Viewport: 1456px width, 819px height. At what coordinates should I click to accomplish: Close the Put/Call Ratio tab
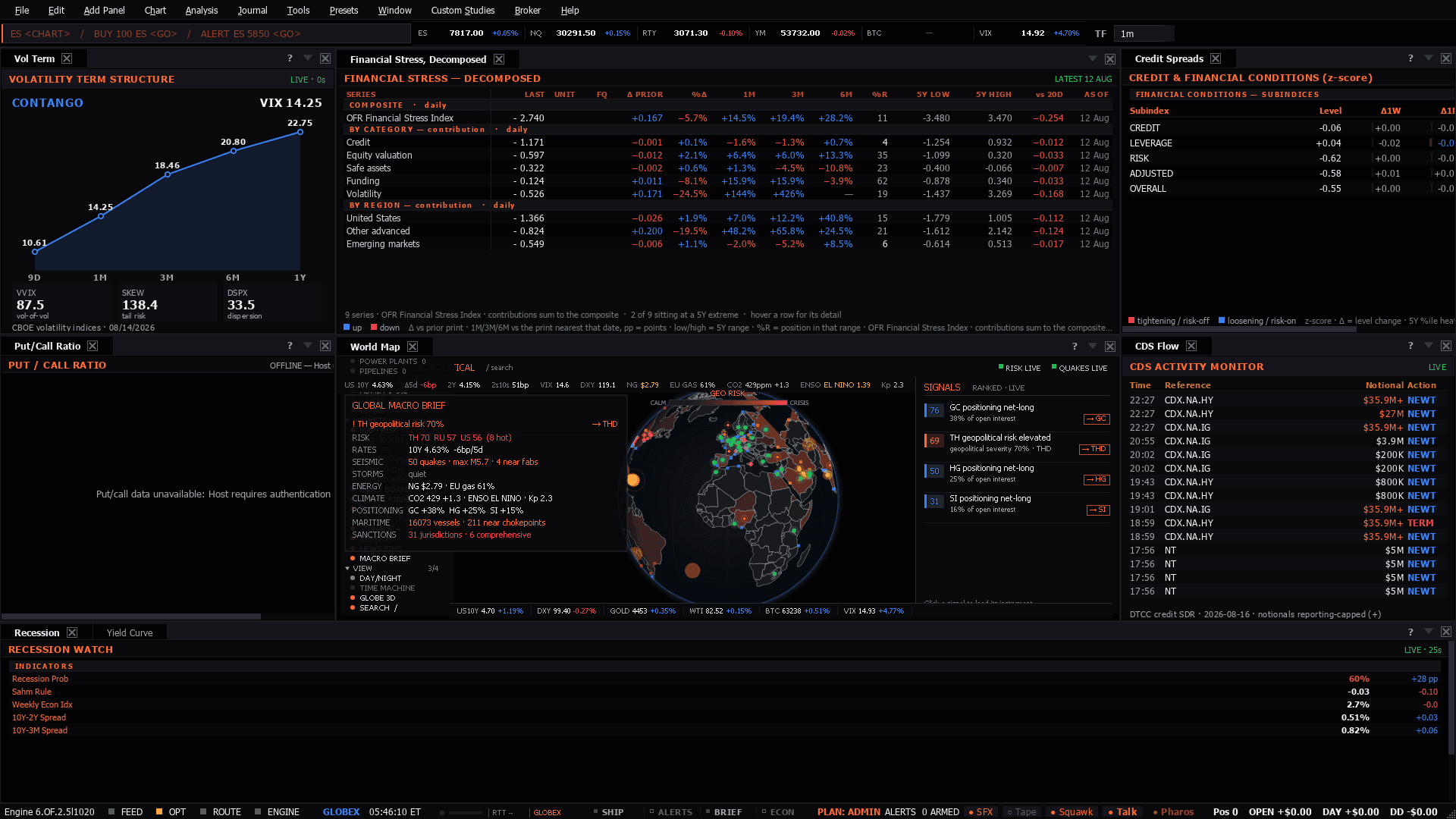click(93, 346)
